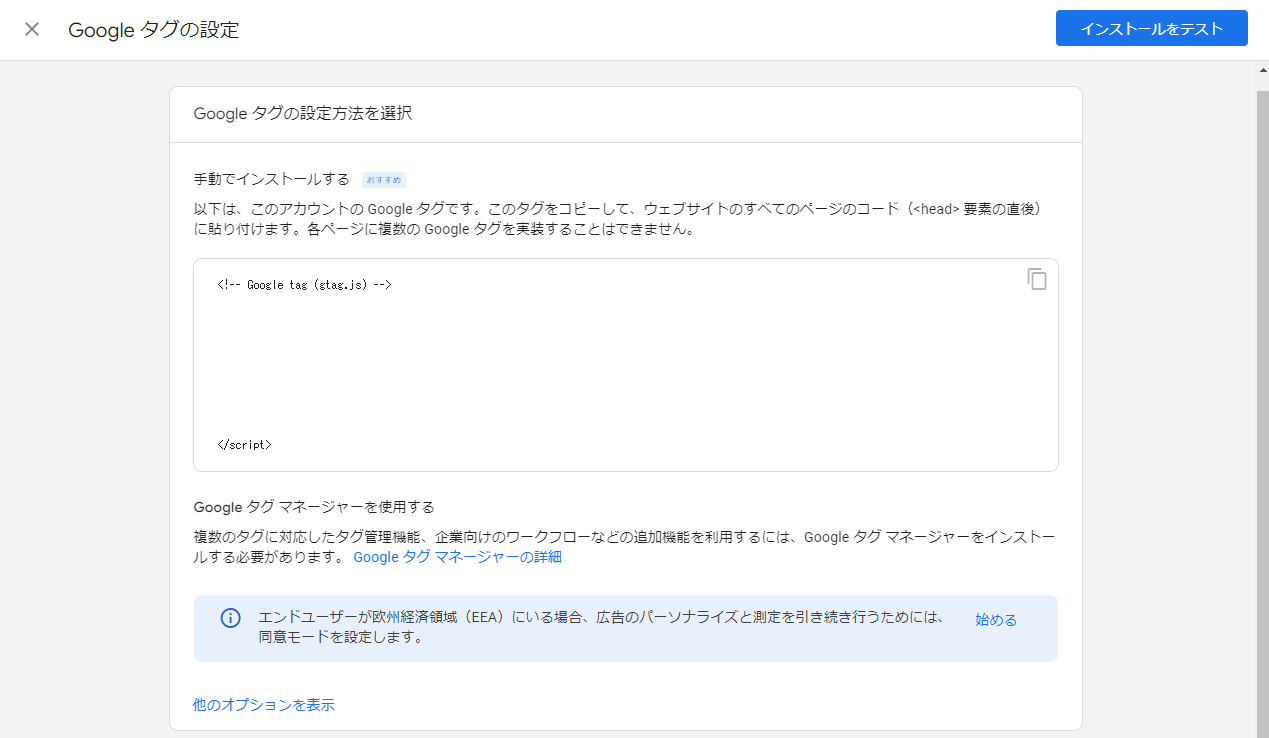
Task: Click the Google タグの設定 page title
Action: point(154,30)
